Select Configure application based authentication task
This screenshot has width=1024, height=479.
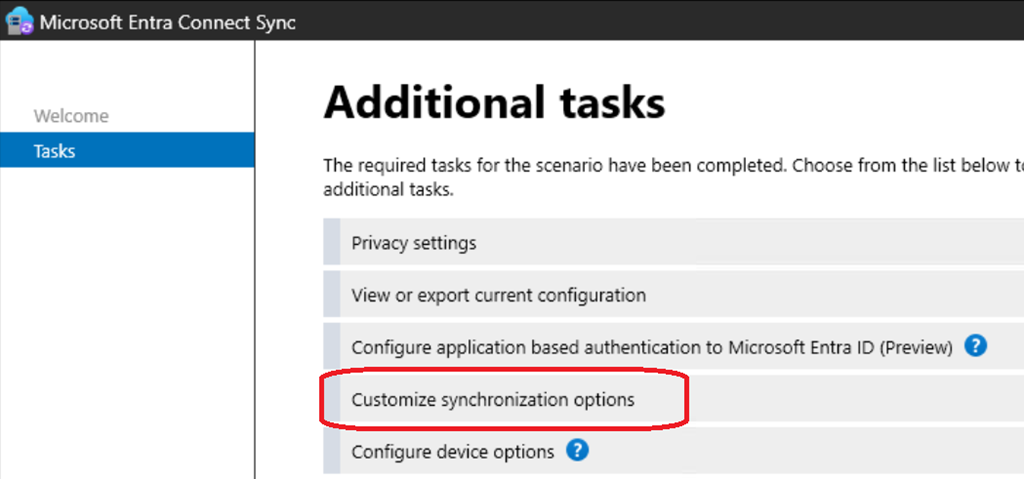point(651,347)
